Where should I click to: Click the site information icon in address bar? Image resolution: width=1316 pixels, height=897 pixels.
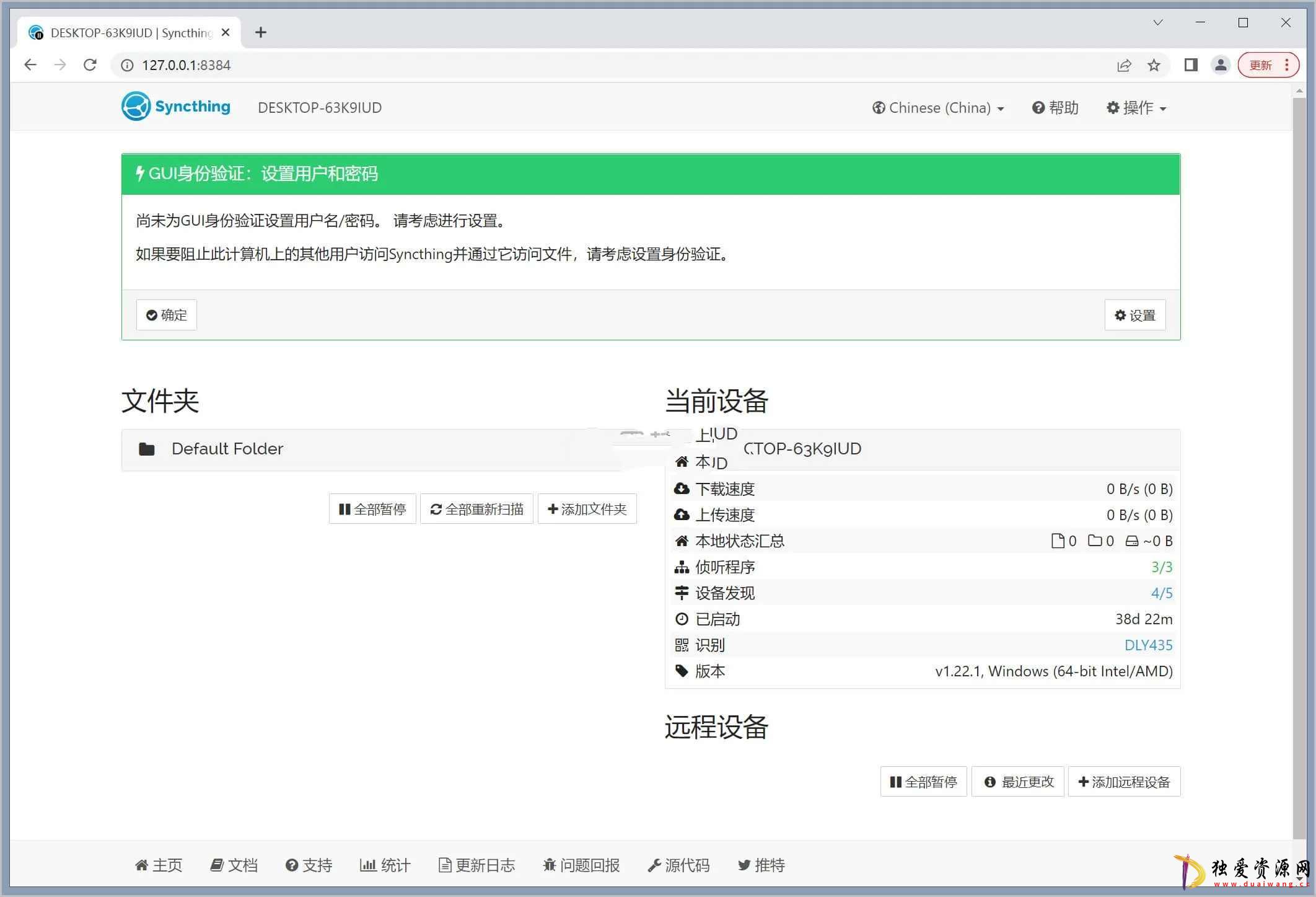tap(127, 65)
